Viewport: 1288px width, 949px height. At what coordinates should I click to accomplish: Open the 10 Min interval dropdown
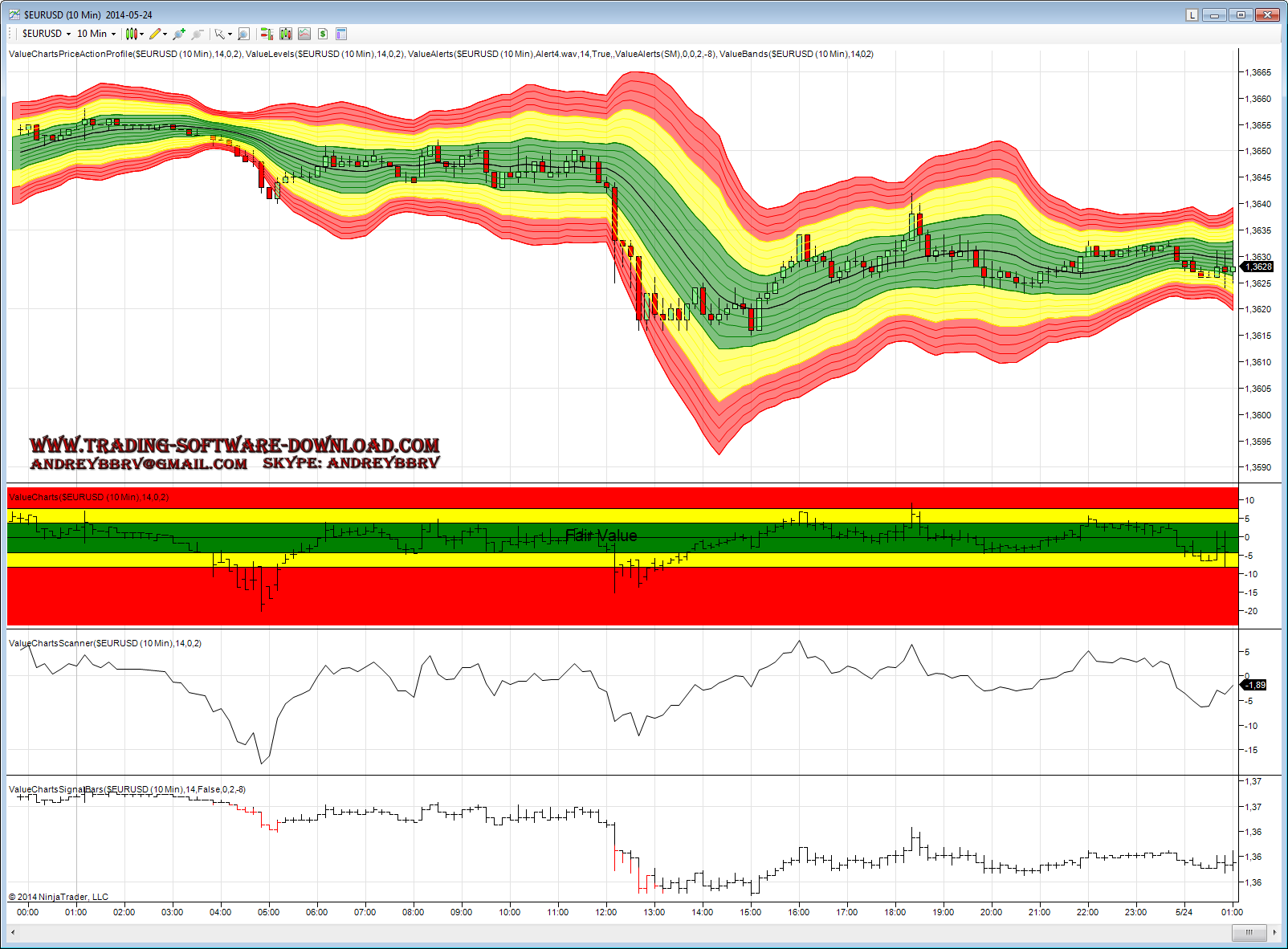[x=113, y=34]
